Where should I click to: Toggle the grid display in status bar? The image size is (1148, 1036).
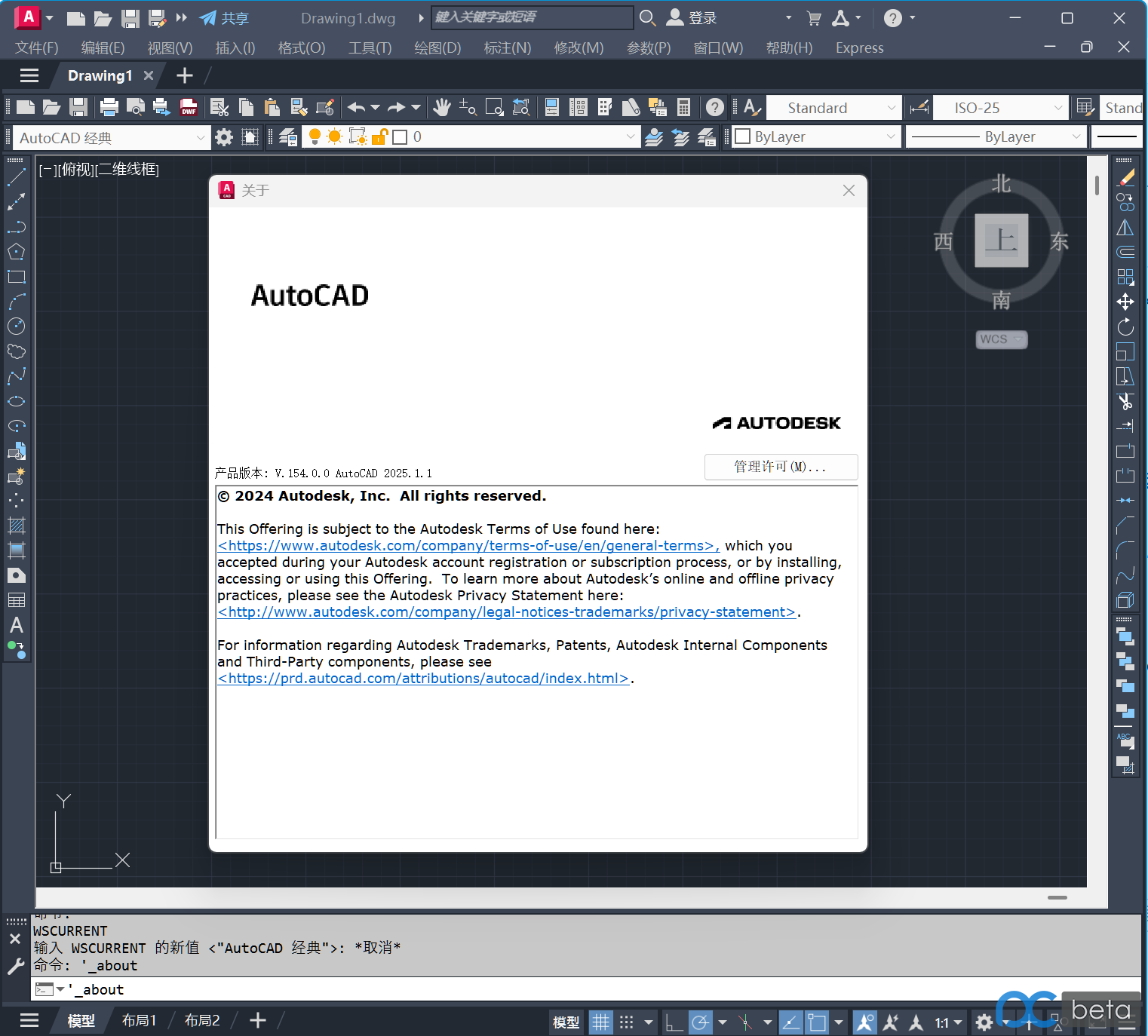click(600, 1022)
